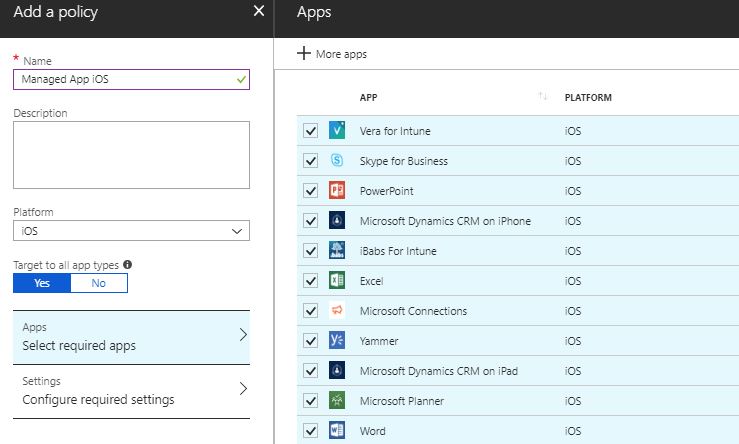Click the Vera for Intune app name

click(x=395, y=131)
